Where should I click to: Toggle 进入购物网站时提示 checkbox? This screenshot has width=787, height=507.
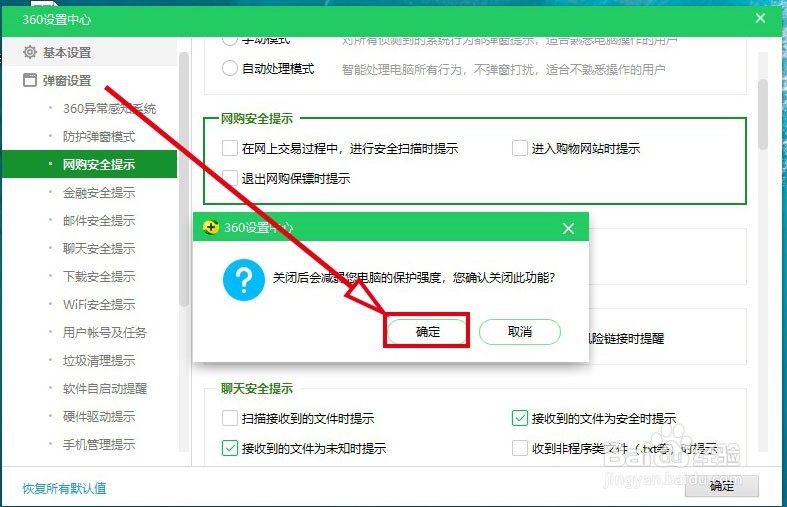[519, 149]
